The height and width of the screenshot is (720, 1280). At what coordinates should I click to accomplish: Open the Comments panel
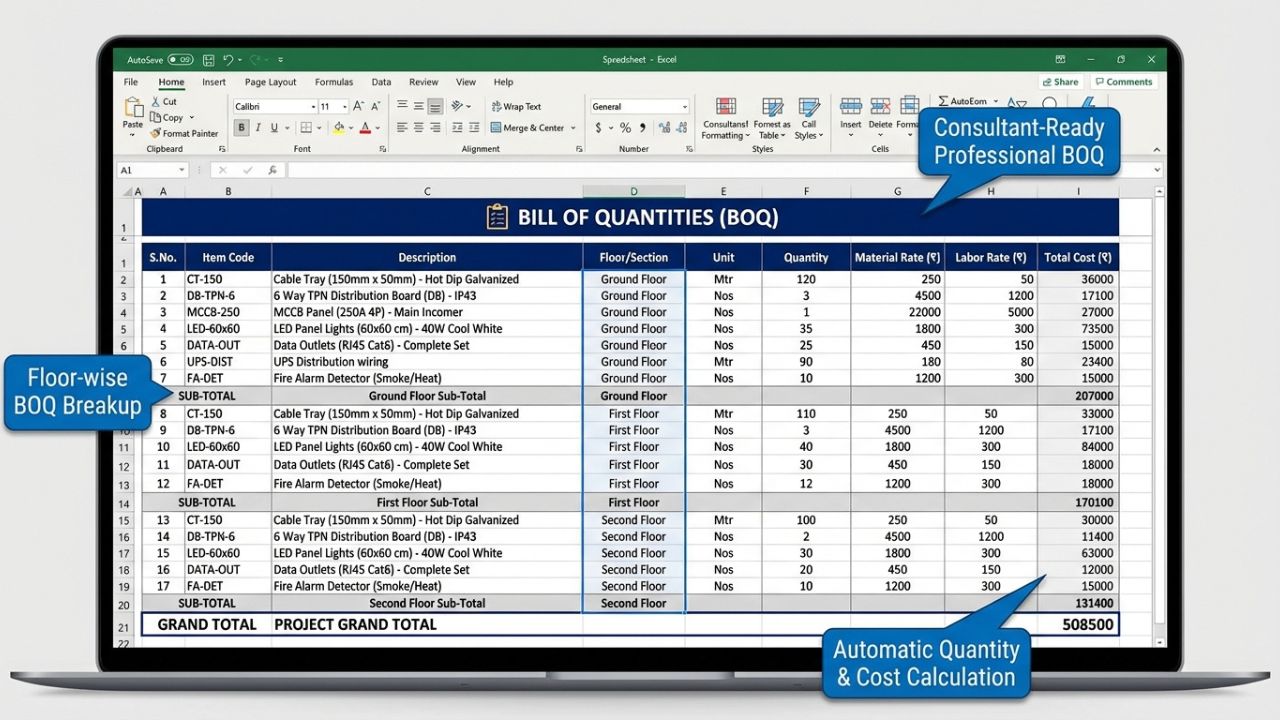[x=1124, y=81]
